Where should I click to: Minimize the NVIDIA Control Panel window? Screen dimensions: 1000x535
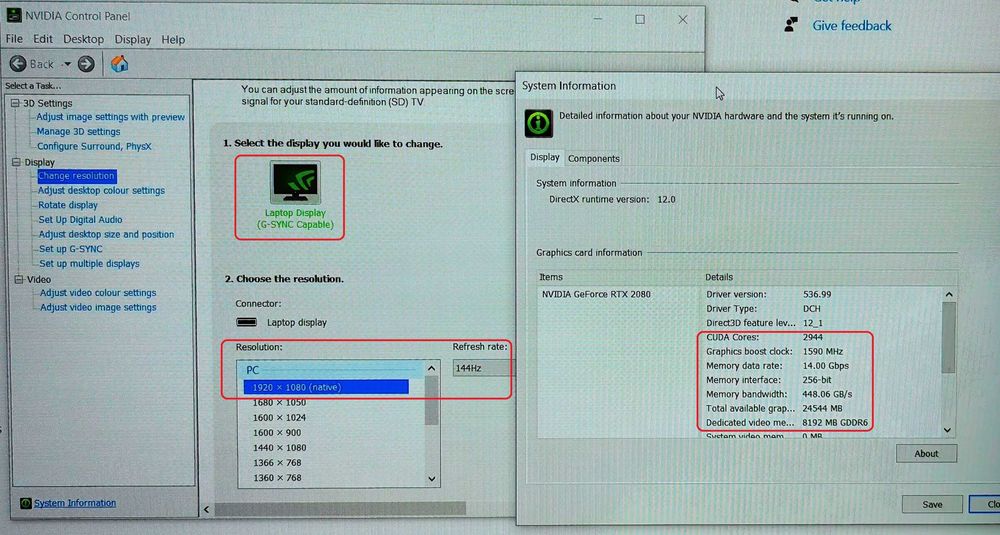[598, 20]
